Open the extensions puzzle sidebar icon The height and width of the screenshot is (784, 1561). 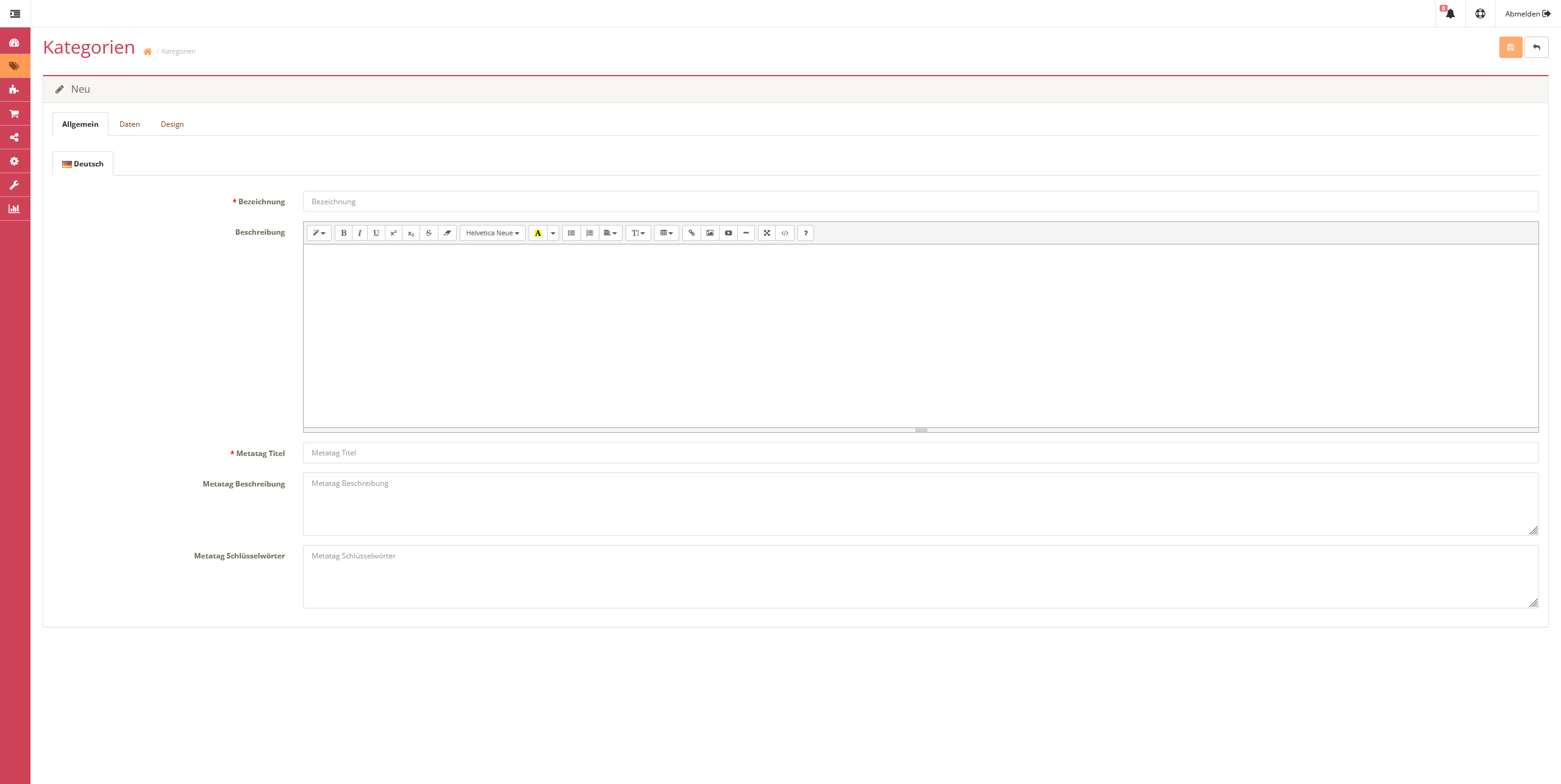(x=15, y=90)
